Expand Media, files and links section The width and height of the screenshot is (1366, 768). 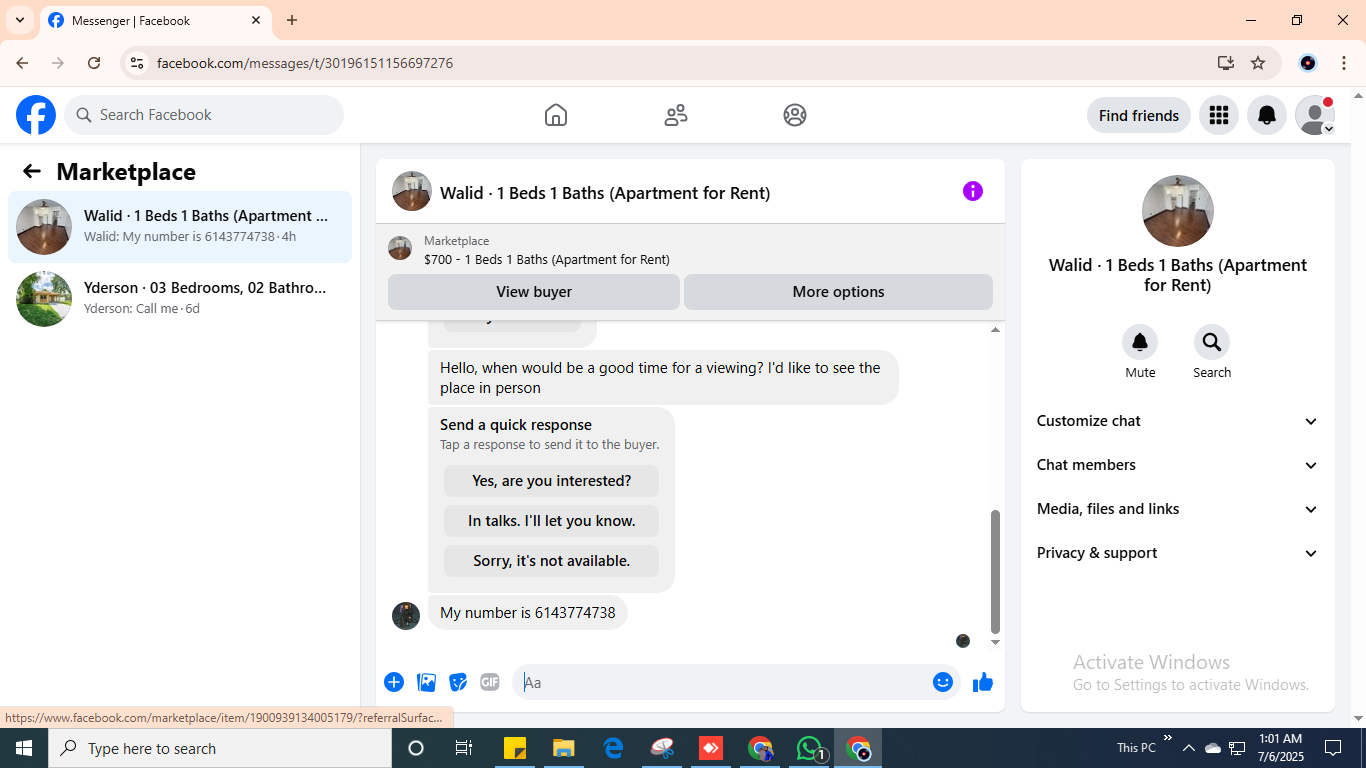(x=1178, y=509)
